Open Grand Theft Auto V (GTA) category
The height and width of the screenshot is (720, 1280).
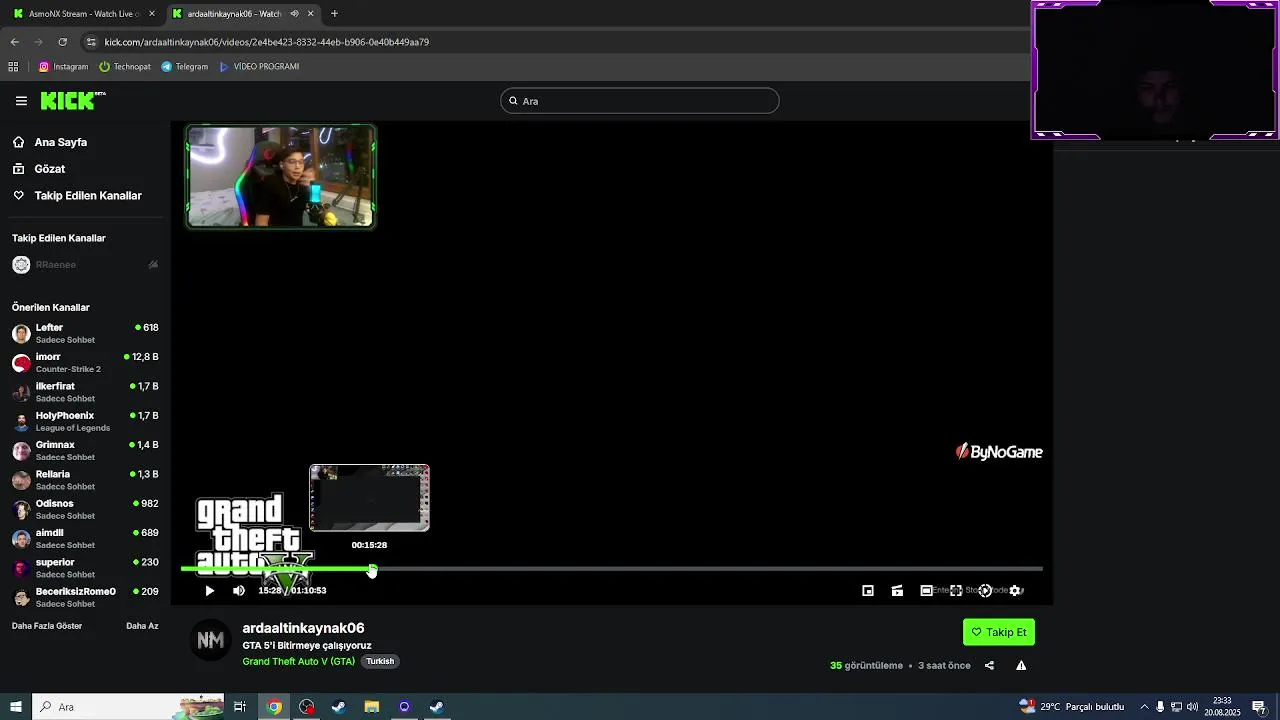click(x=298, y=661)
